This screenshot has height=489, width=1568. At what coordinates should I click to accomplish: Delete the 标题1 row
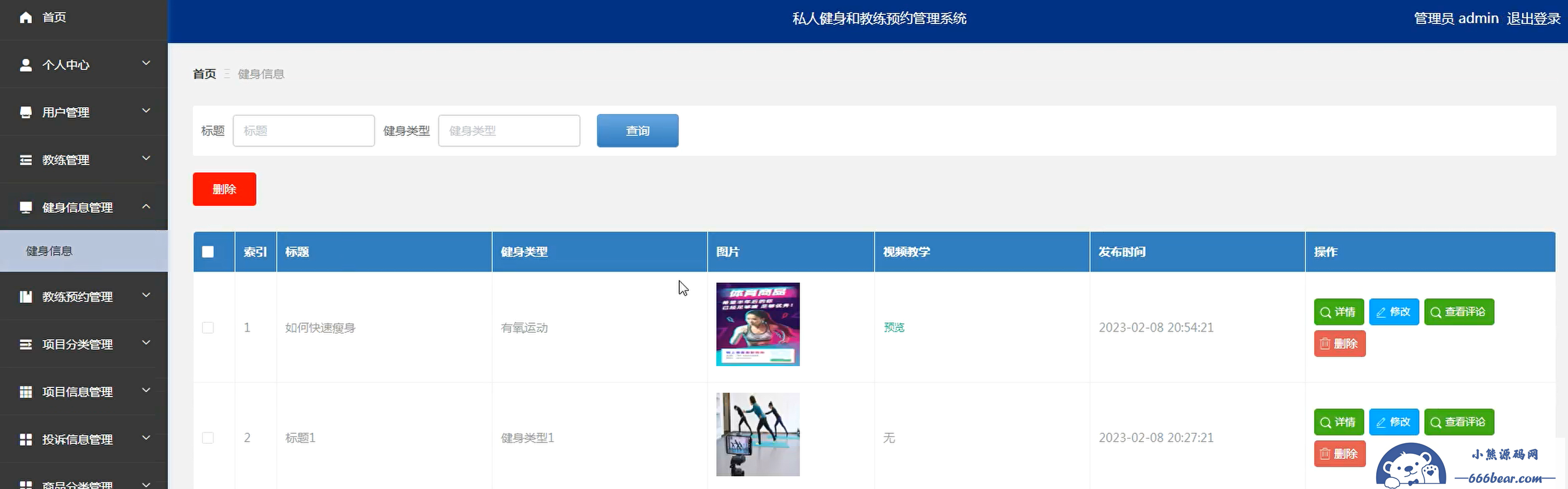(1340, 454)
